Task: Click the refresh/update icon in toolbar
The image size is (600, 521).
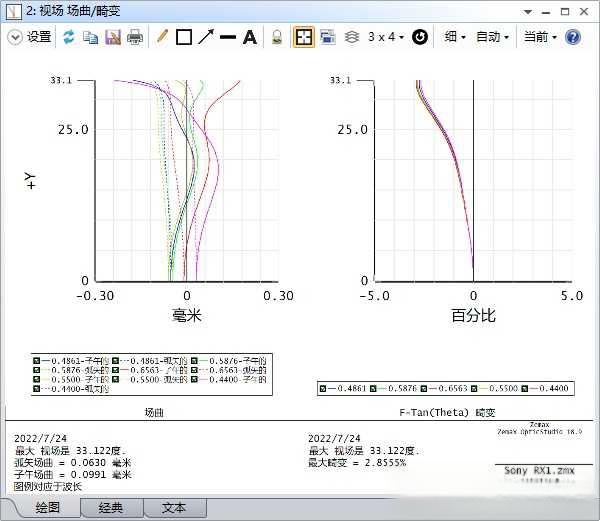Action: pos(69,37)
